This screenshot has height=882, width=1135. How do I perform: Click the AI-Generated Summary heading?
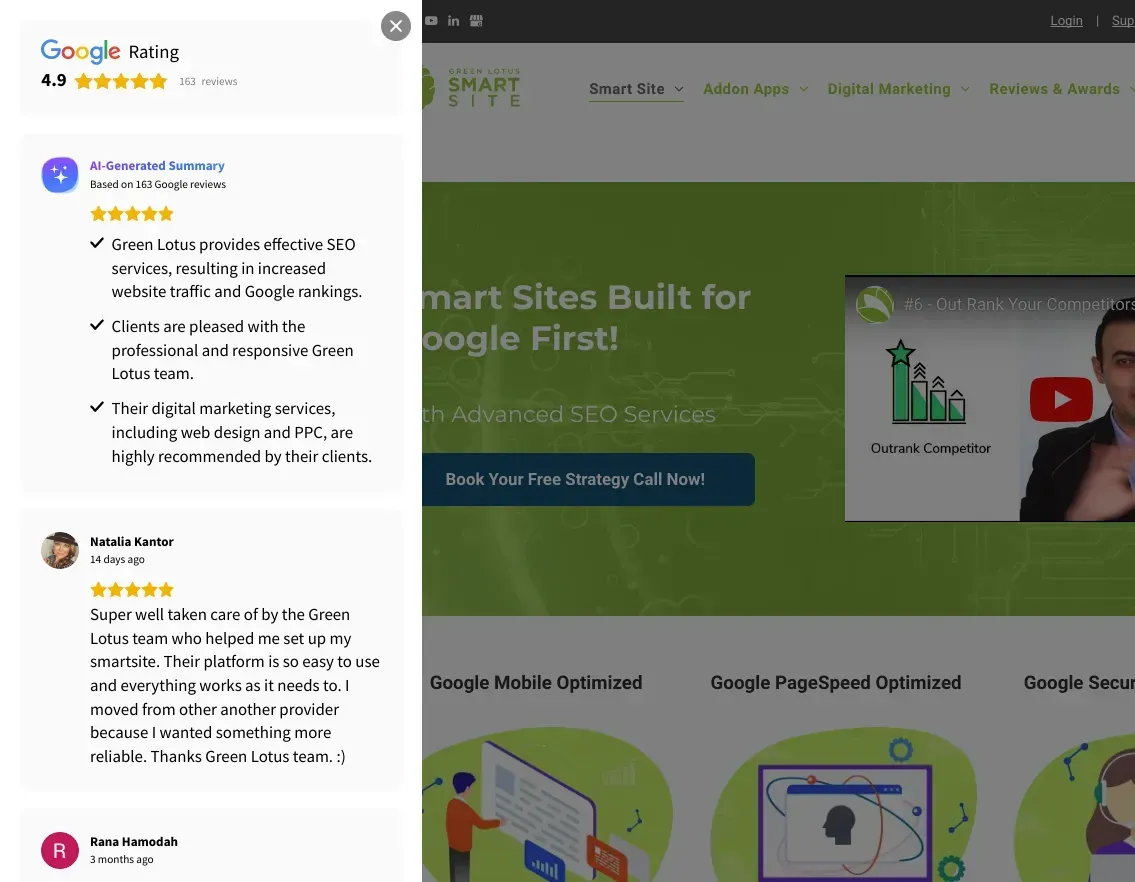[157, 166]
